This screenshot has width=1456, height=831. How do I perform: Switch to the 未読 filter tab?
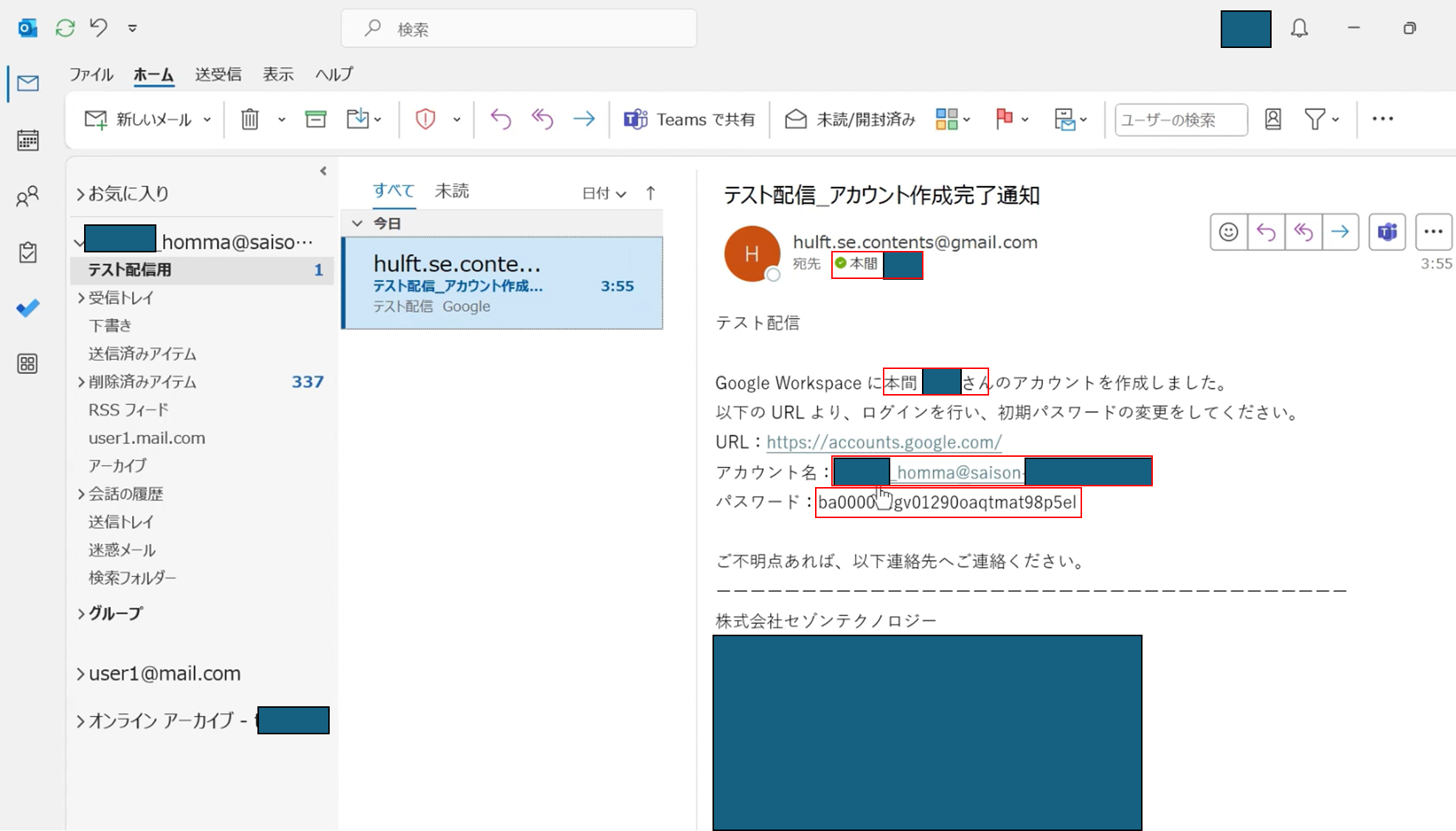[x=451, y=191]
